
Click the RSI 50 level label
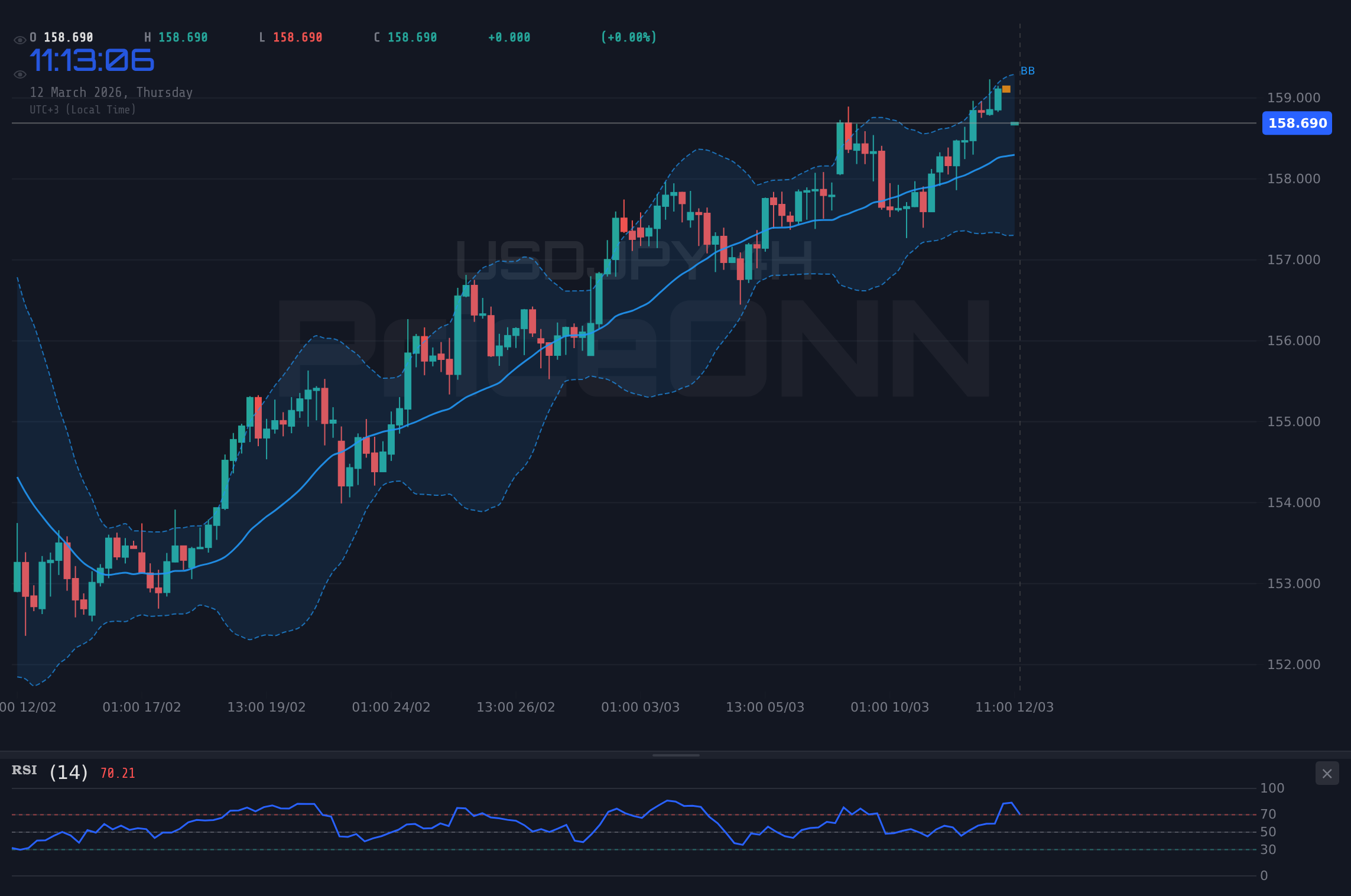(1268, 832)
